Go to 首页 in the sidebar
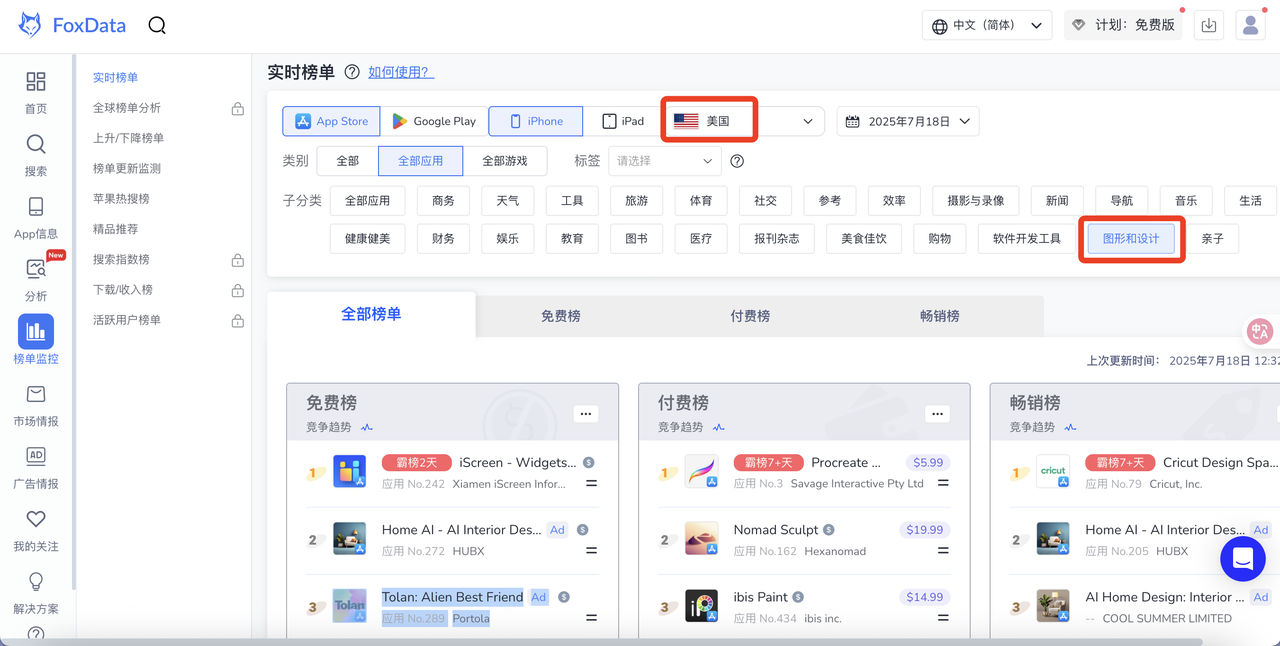 36,92
